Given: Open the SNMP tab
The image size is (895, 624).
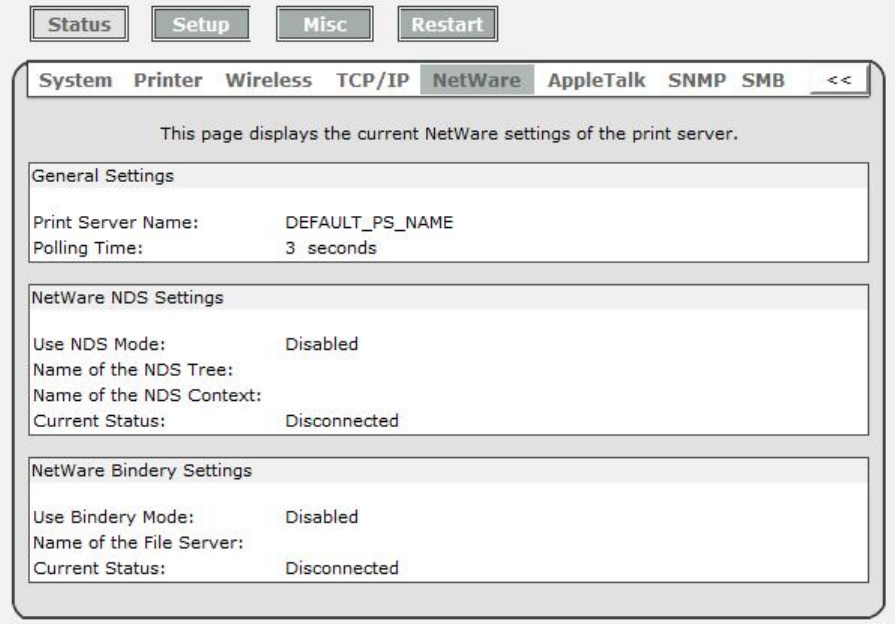Looking at the screenshot, I should (695, 80).
